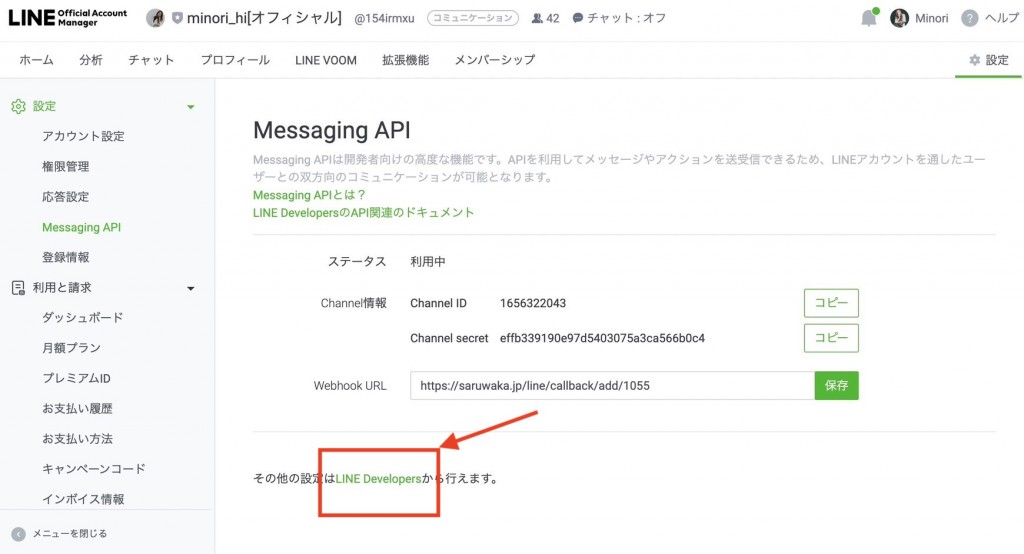Open the 分析 tab
This screenshot has width=1024, height=554.
click(x=91, y=60)
